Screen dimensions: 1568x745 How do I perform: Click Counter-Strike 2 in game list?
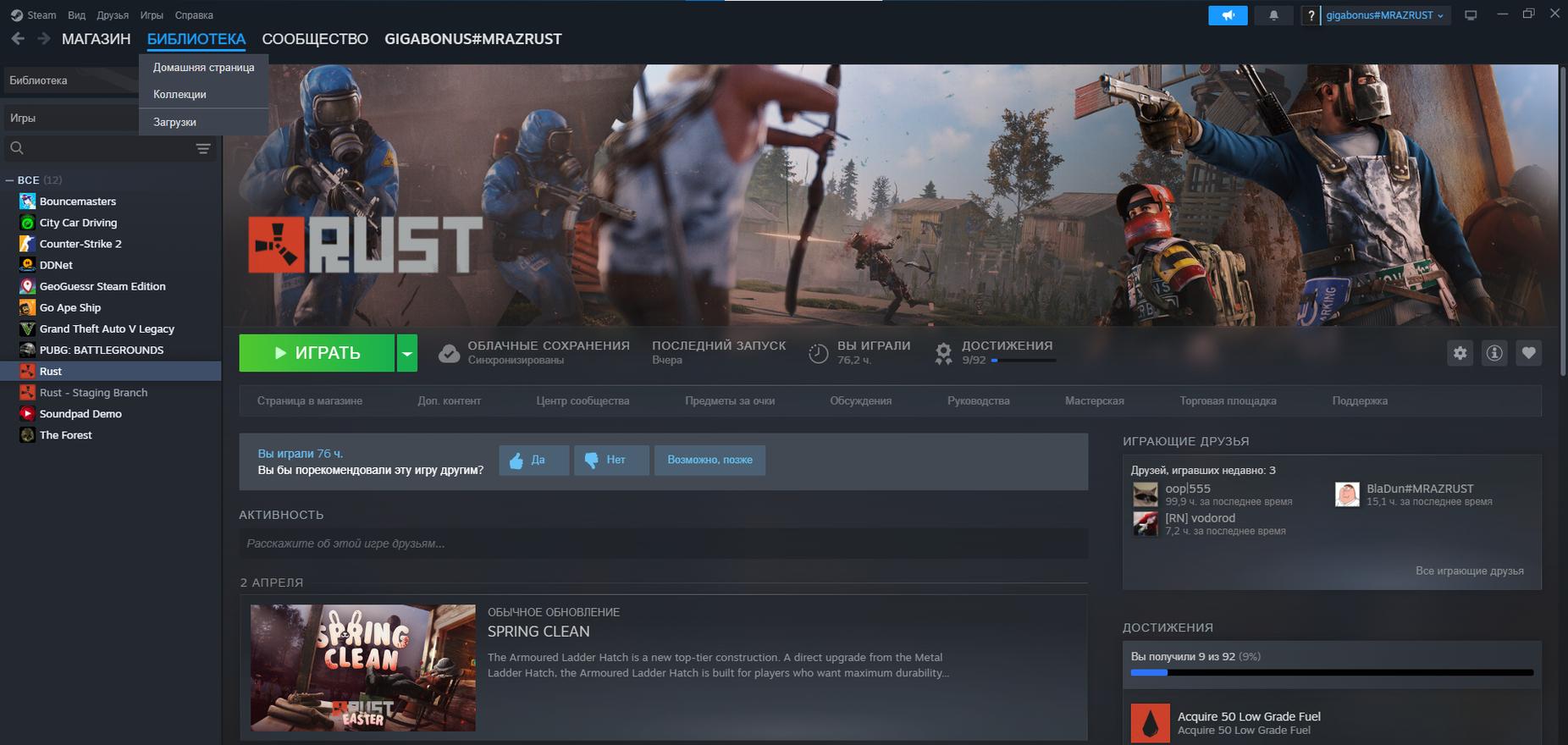(x=80, y=244)
